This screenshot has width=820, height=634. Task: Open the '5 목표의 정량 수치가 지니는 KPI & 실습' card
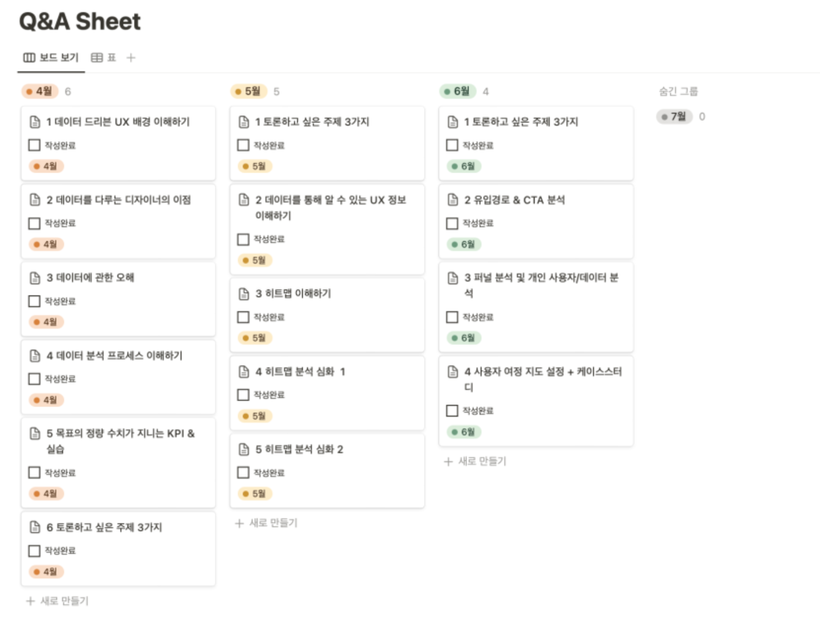pos(120,434)
